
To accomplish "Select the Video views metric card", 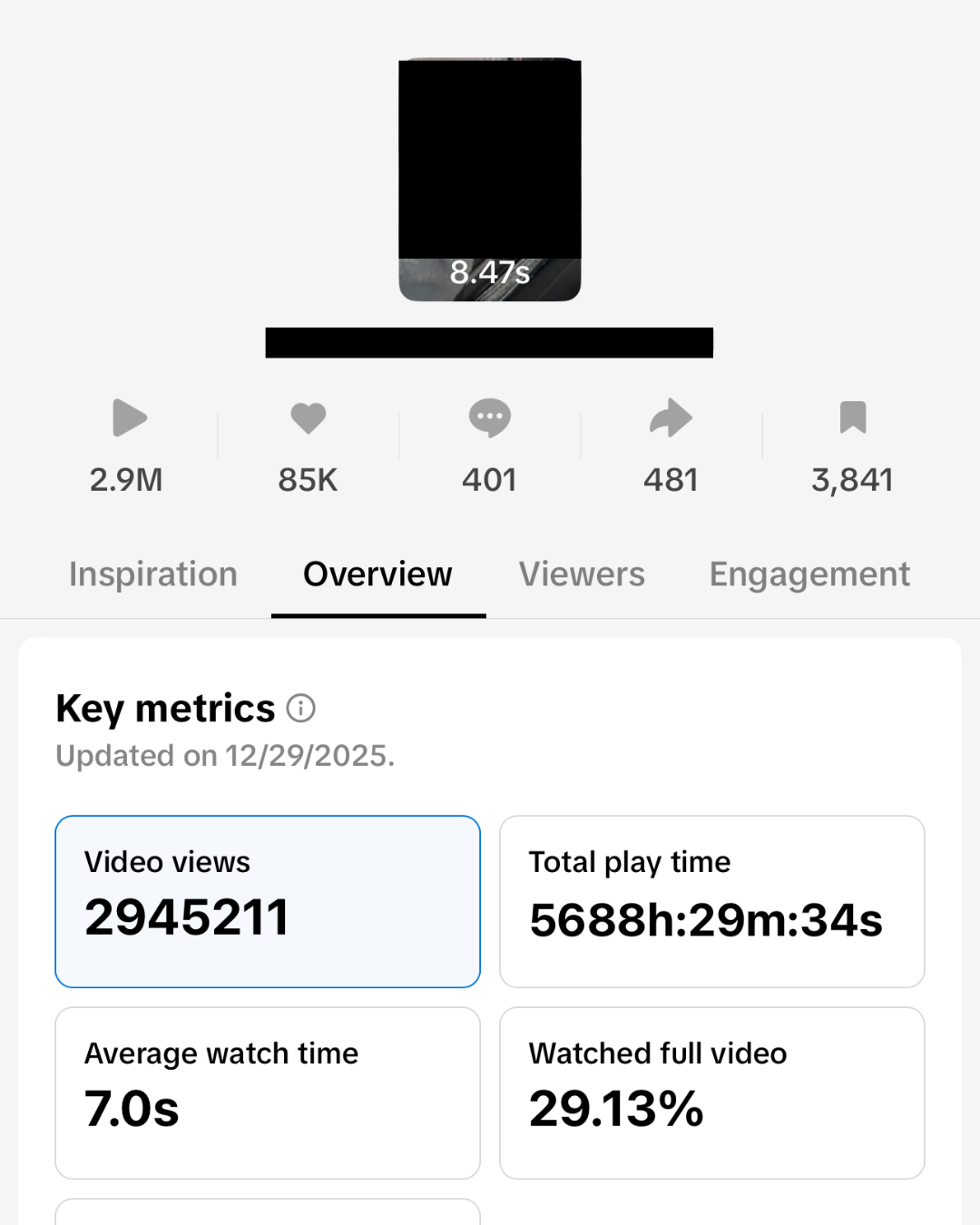I will 268,901.
